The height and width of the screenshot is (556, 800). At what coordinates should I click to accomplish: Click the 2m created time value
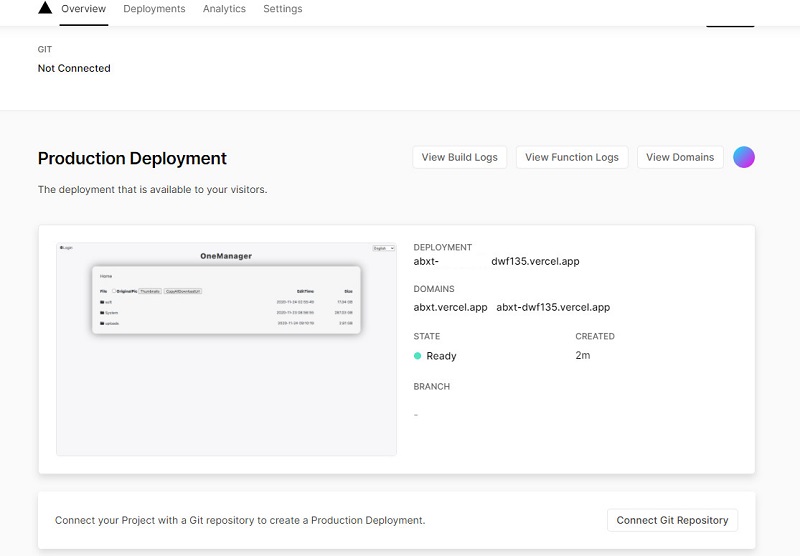pos(583,355)
